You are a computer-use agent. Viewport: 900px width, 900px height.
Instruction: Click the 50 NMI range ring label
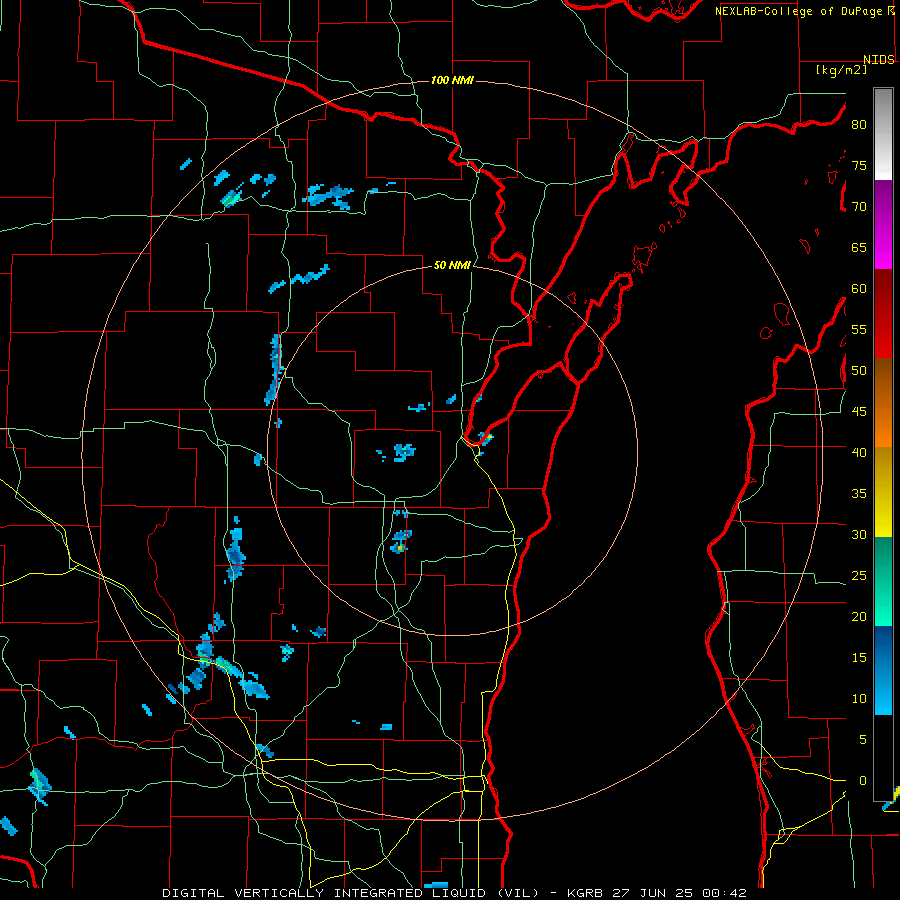pyautogui.click(x=452, y=265)
